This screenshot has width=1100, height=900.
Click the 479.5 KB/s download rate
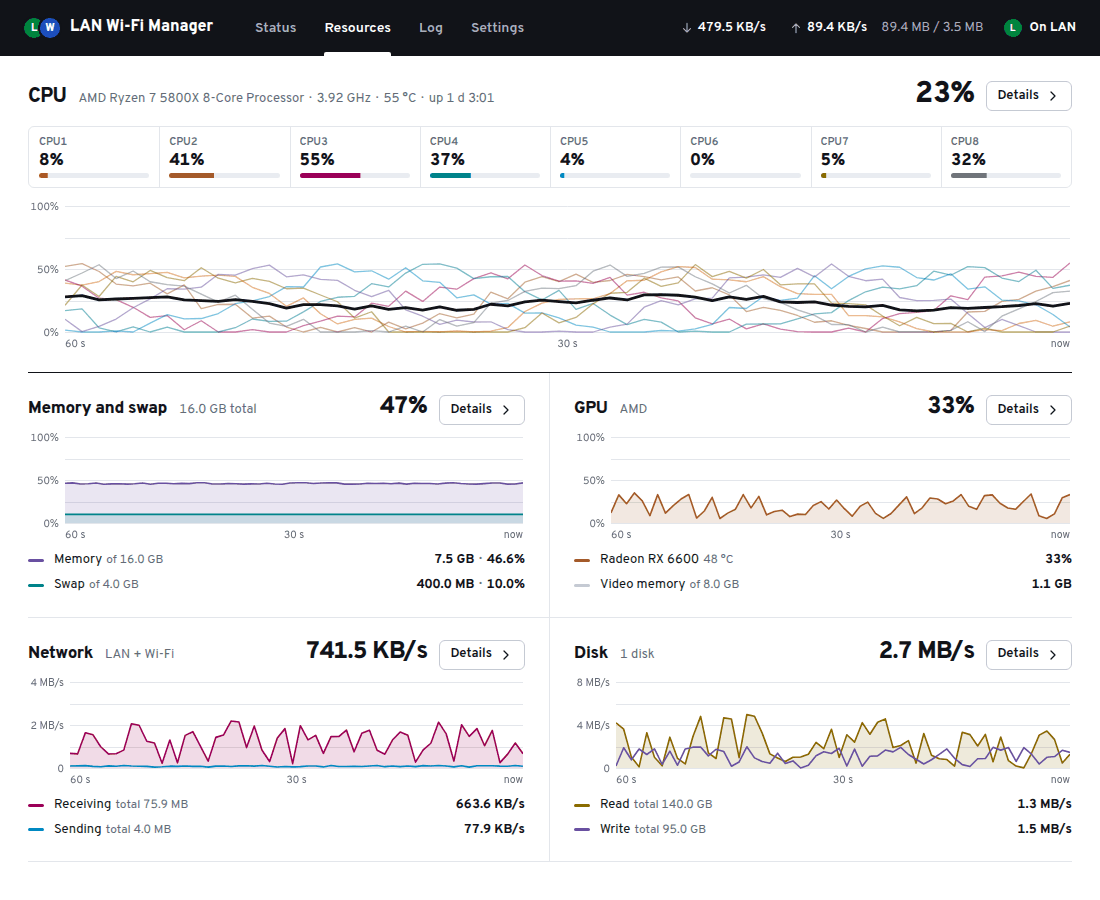click(732, 27)
